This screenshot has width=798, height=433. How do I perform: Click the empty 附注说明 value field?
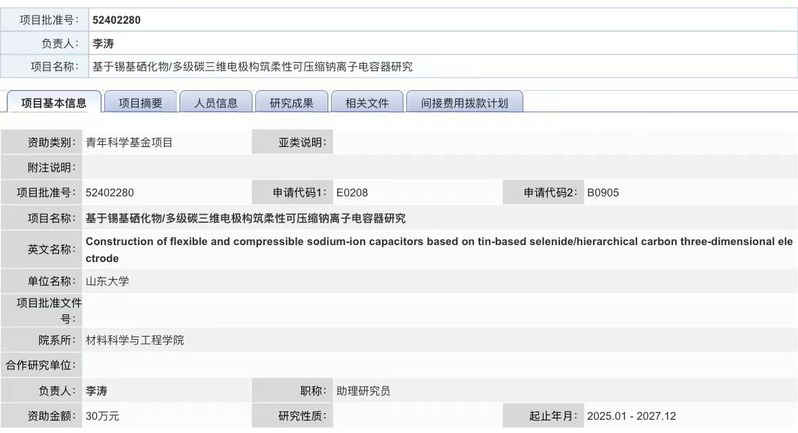coord(438,168)
